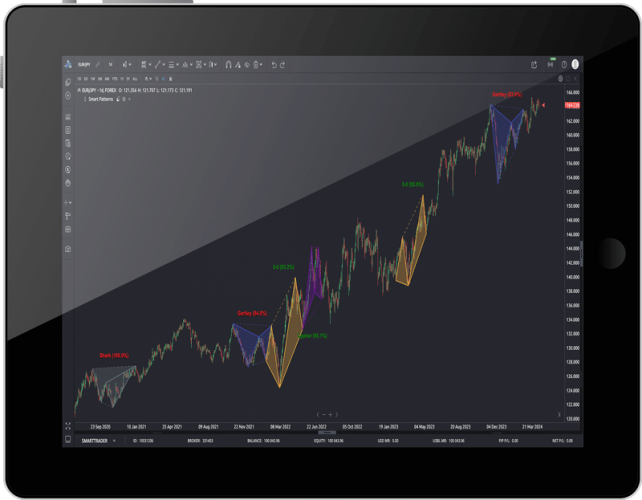The image size is (642, 500).
Task: Undo the last chart action
Action: (274, 65)
